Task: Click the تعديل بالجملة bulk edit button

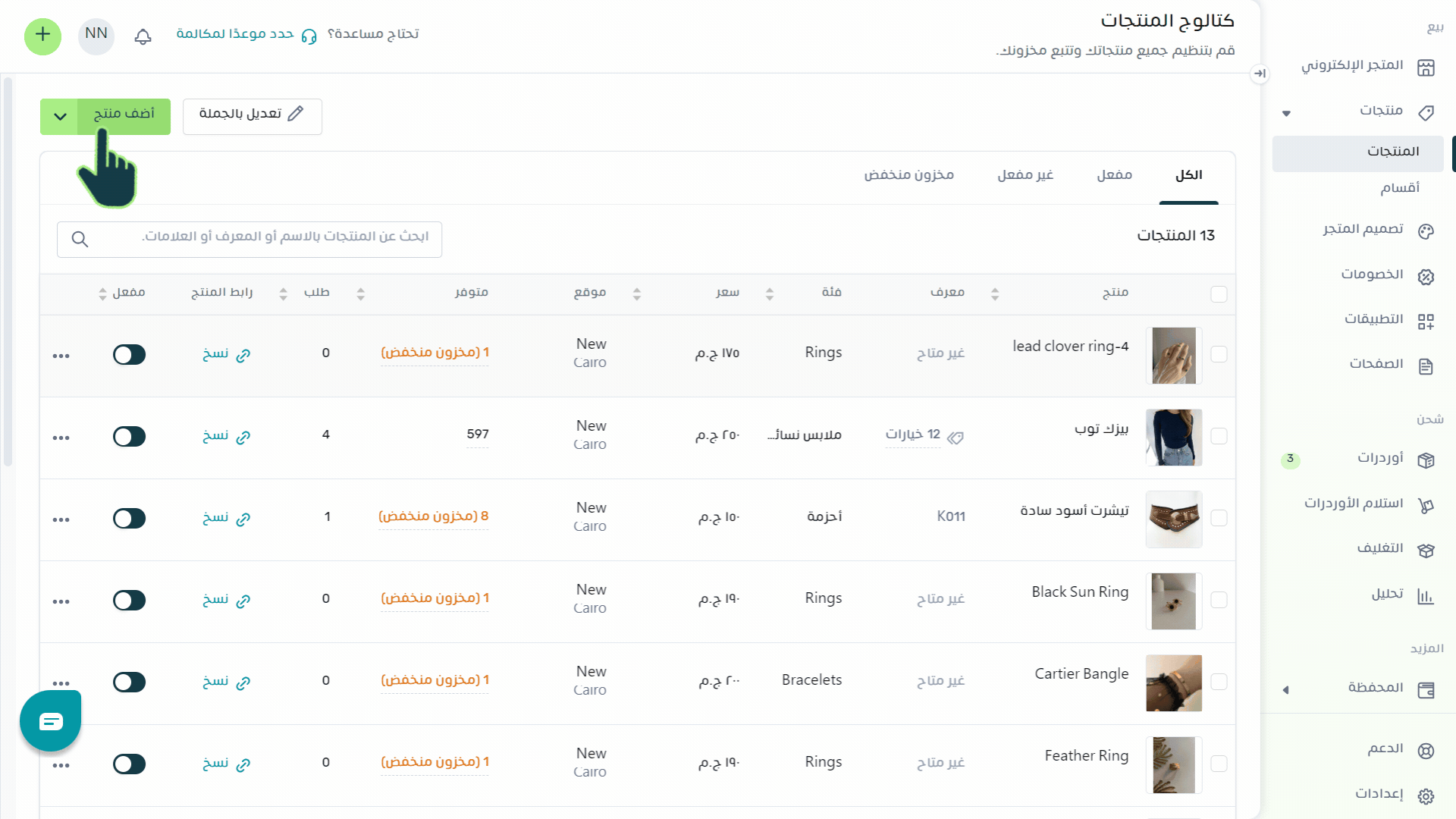Action: (252, 117)
